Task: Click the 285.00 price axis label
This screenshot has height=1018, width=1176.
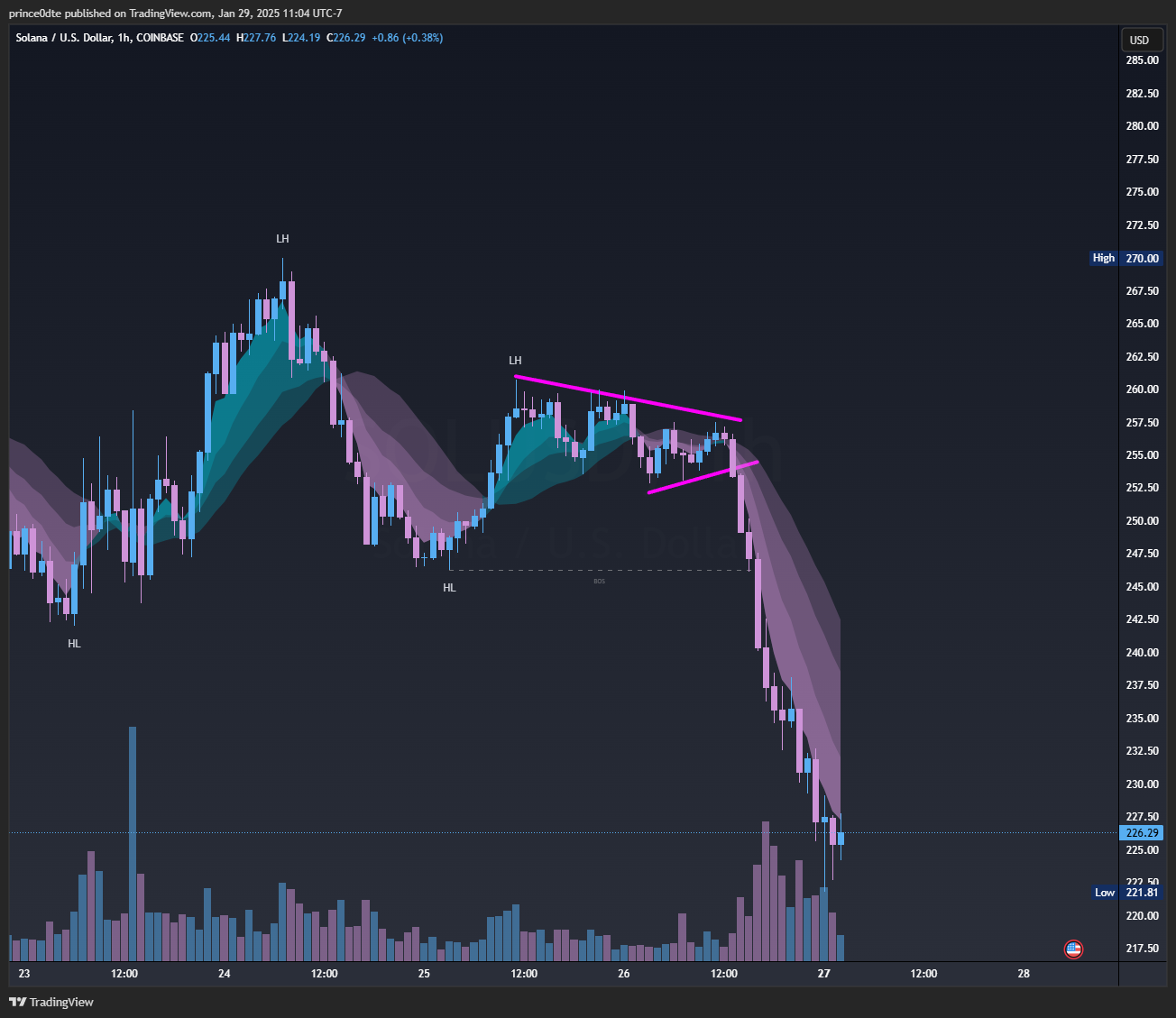Action: coord(1142,60)
